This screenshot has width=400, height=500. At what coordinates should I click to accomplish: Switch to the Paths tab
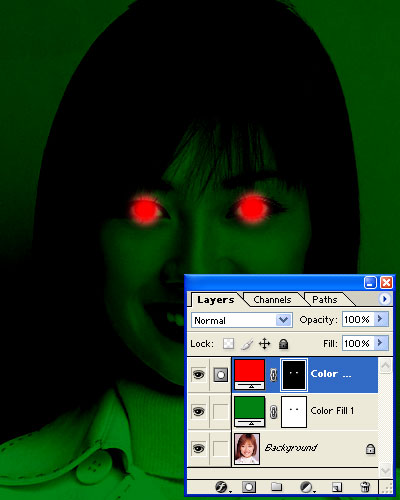tap(325, 300)
